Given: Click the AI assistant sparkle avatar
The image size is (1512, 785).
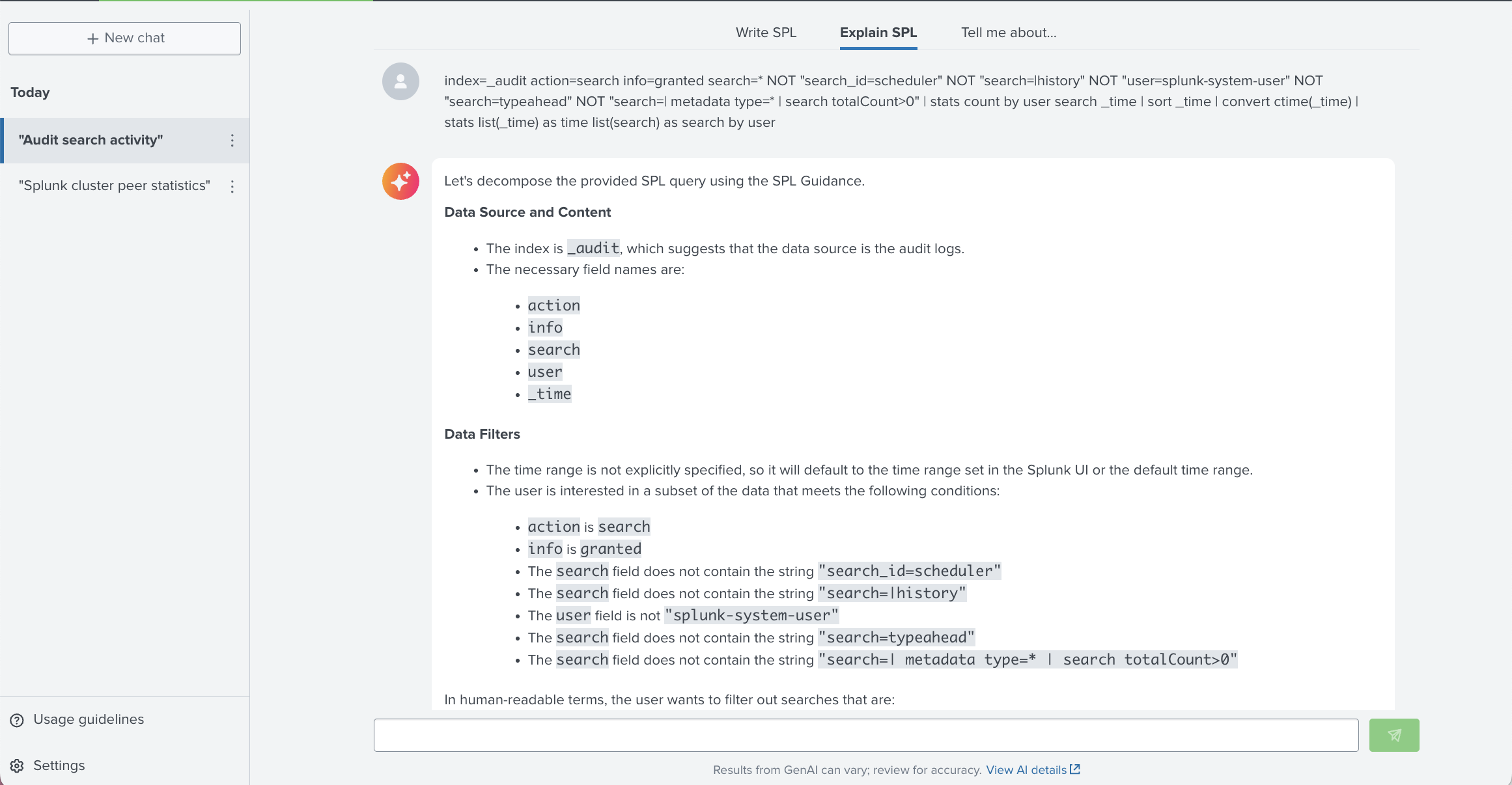Looking at the screenshot, I should [400, 181].
